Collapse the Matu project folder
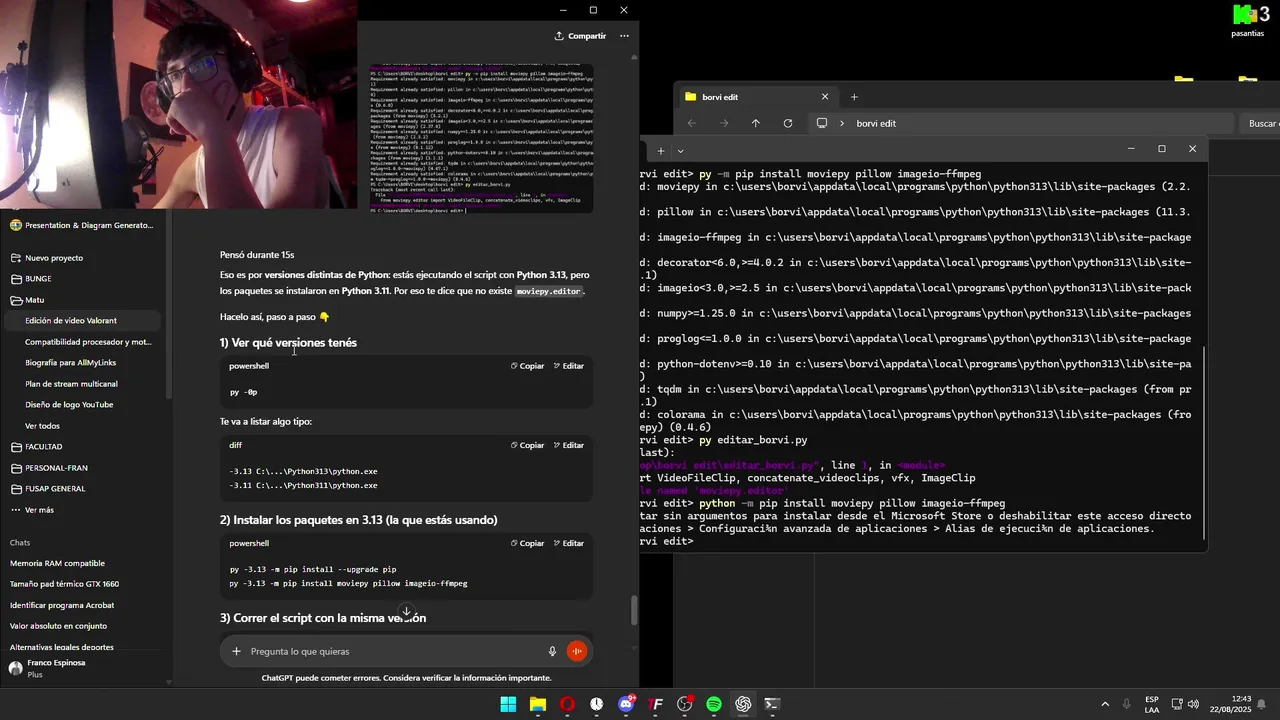Screen dimensions: 1280x720 coord(82,300)
